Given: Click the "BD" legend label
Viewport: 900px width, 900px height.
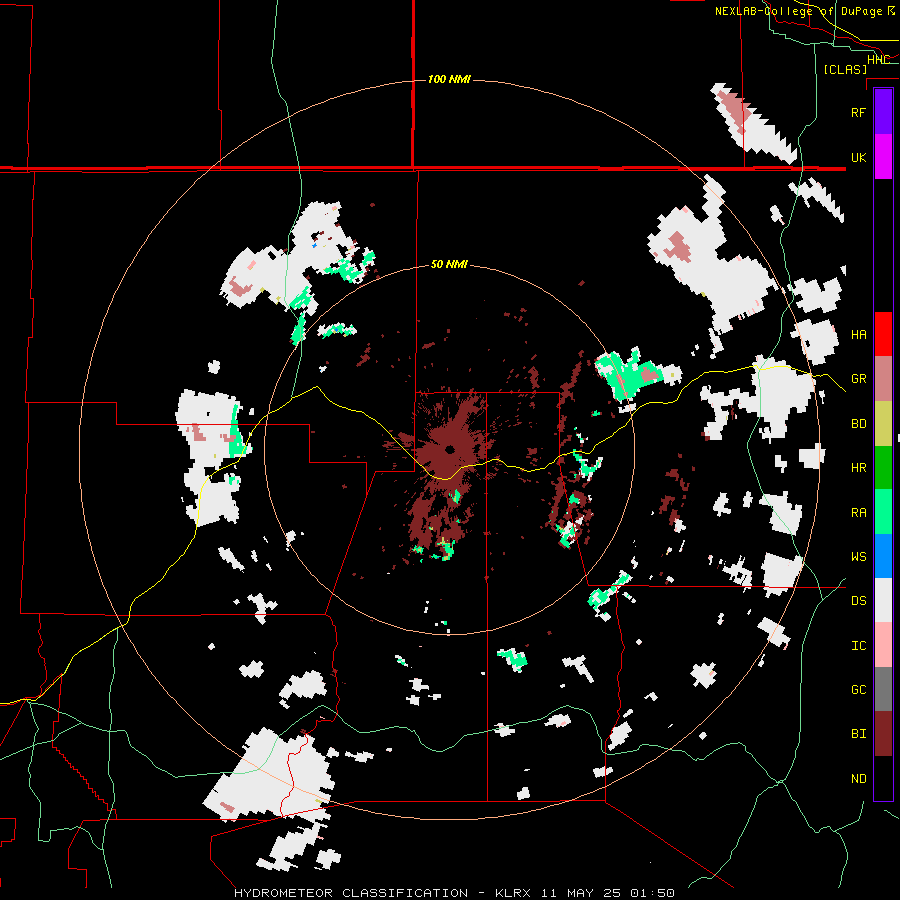Looking at the screenshot, I should point(858,424).
